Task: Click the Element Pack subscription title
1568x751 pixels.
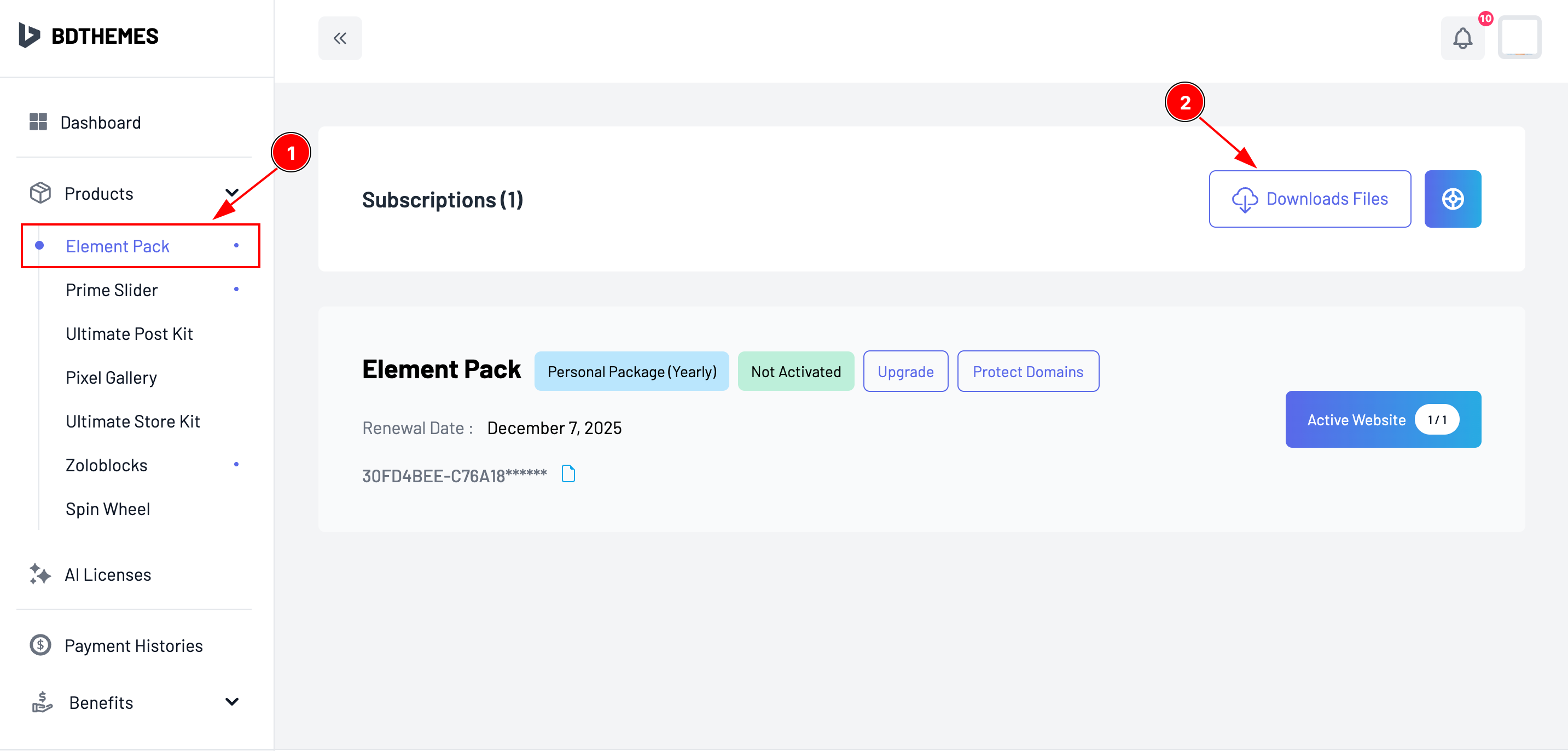Action: coord(442,369)
